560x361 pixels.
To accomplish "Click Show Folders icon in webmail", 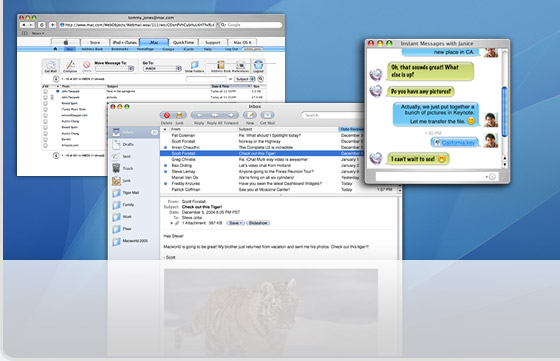I will click(x=194, y=66).
